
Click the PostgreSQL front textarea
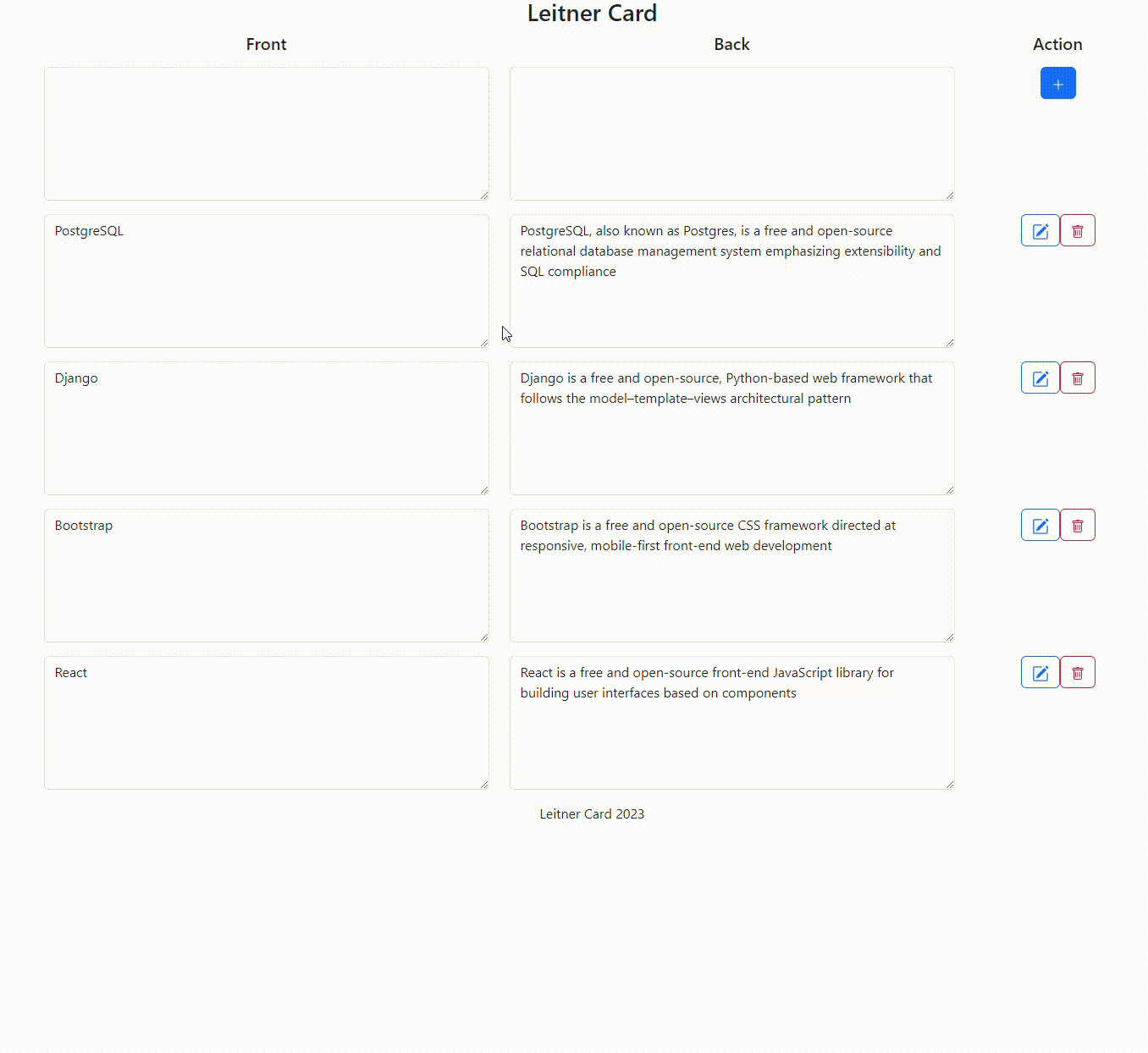(x=267, y=281)
